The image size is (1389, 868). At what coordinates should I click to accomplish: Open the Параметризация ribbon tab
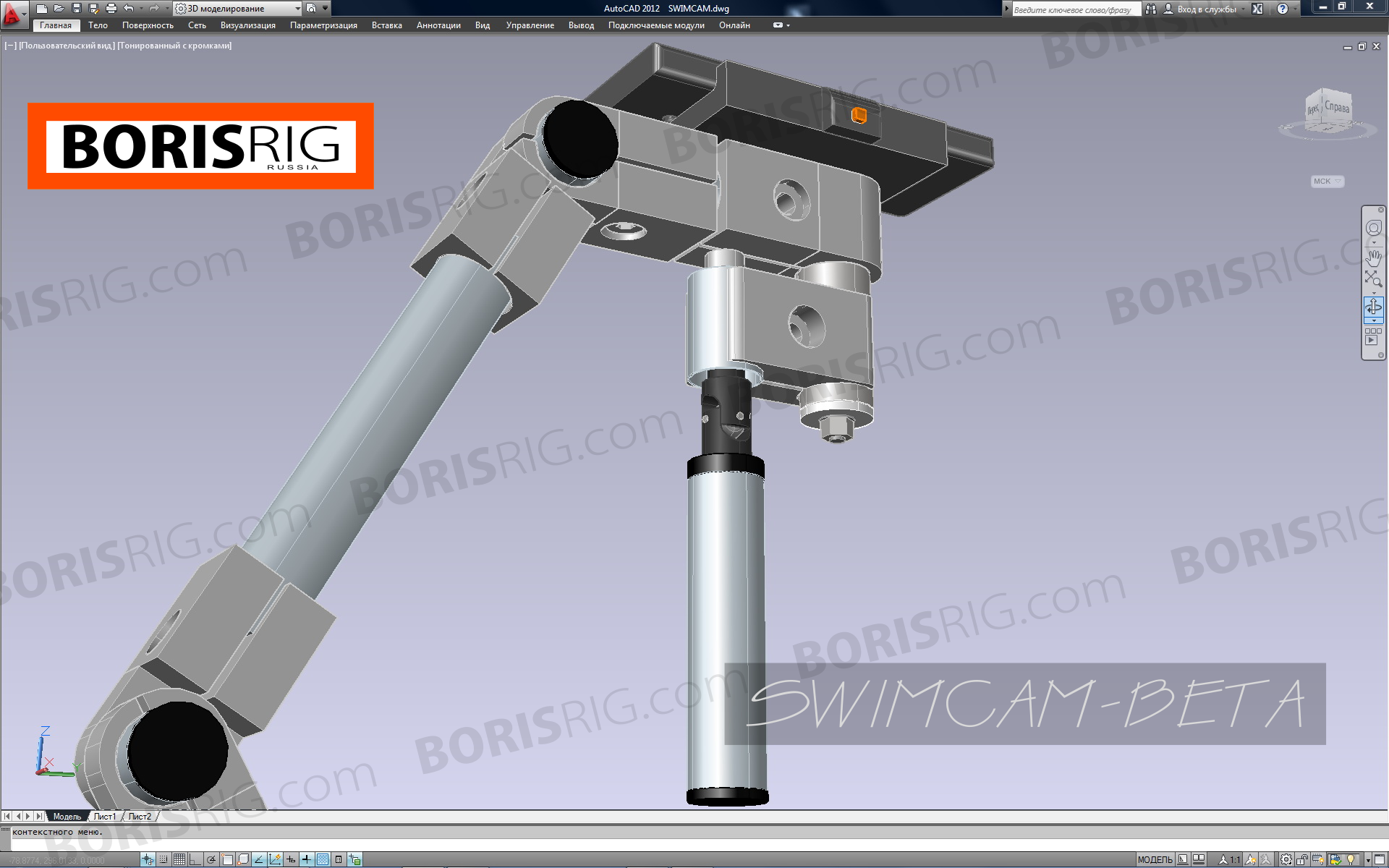pos(323,25)
